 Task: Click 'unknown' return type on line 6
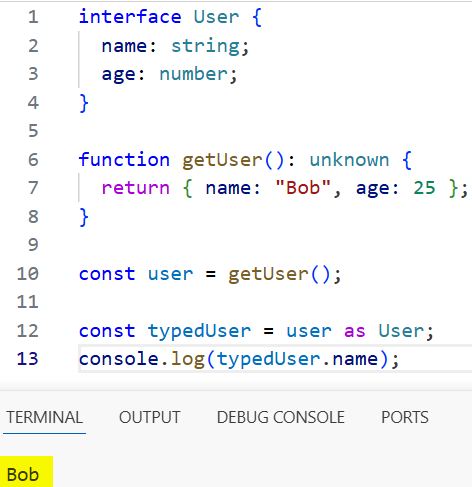click(349, 160)
